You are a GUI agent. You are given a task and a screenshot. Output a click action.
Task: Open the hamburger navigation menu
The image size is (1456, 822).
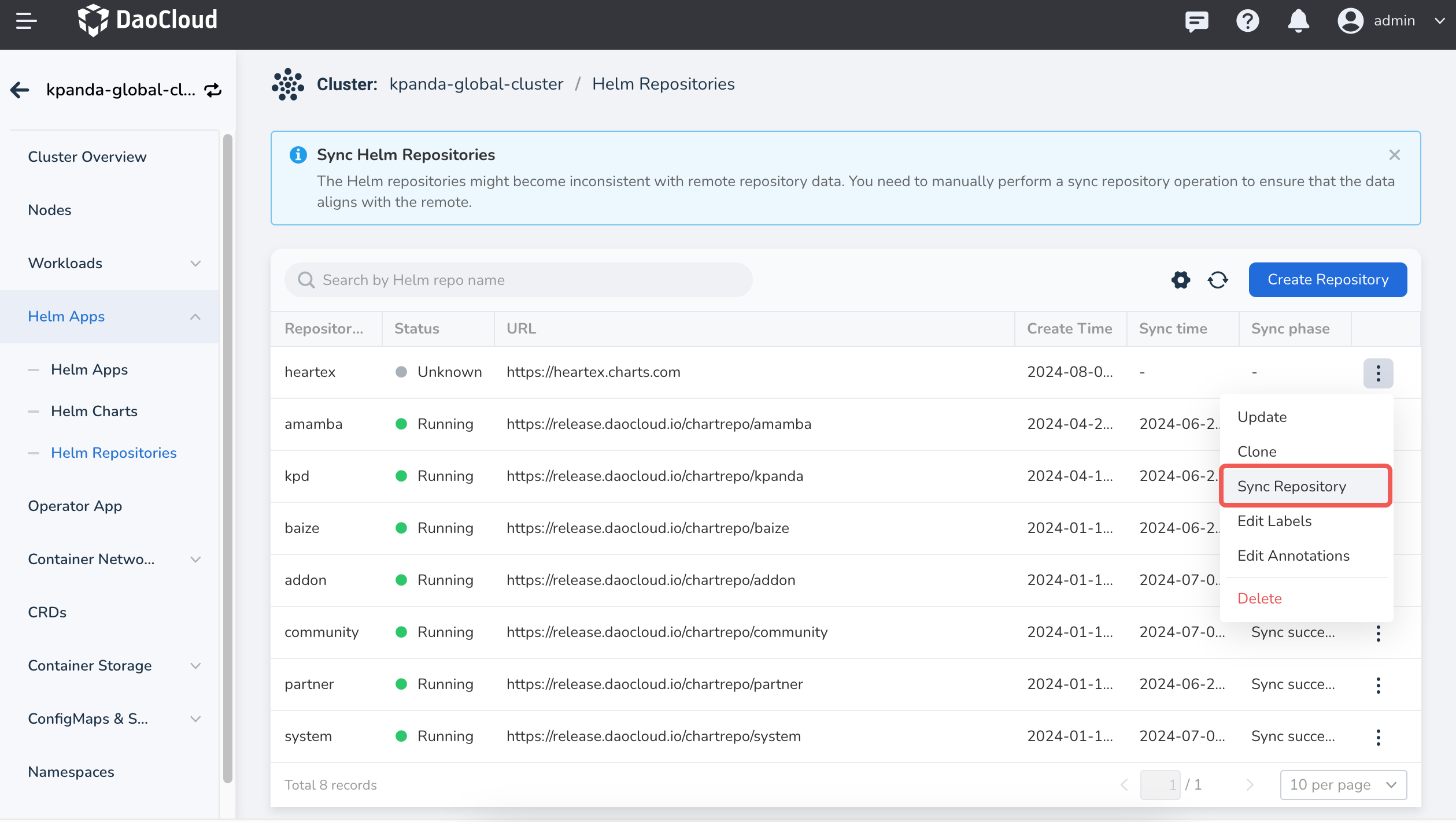click(x=24, y=21)
